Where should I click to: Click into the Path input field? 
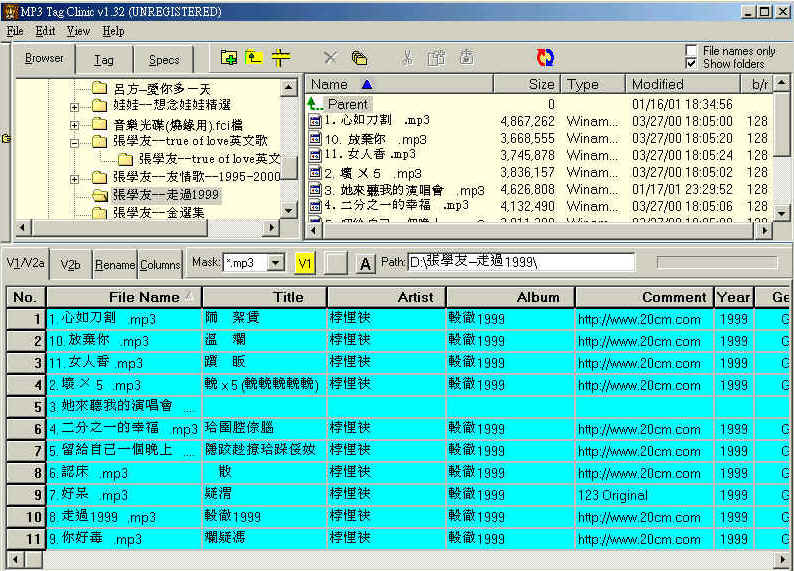(521, 262)
